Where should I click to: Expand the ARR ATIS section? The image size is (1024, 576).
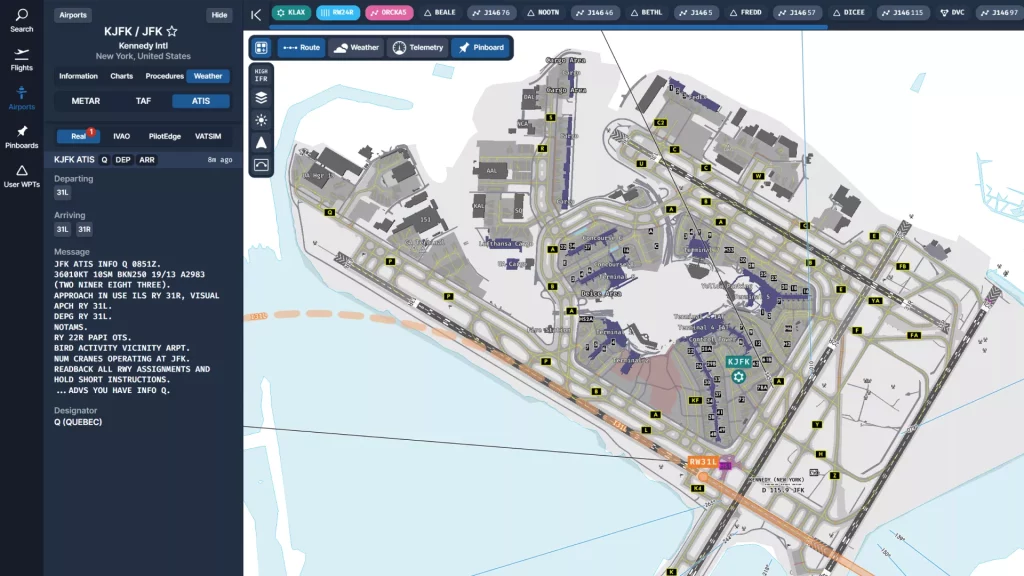[147, 159]
